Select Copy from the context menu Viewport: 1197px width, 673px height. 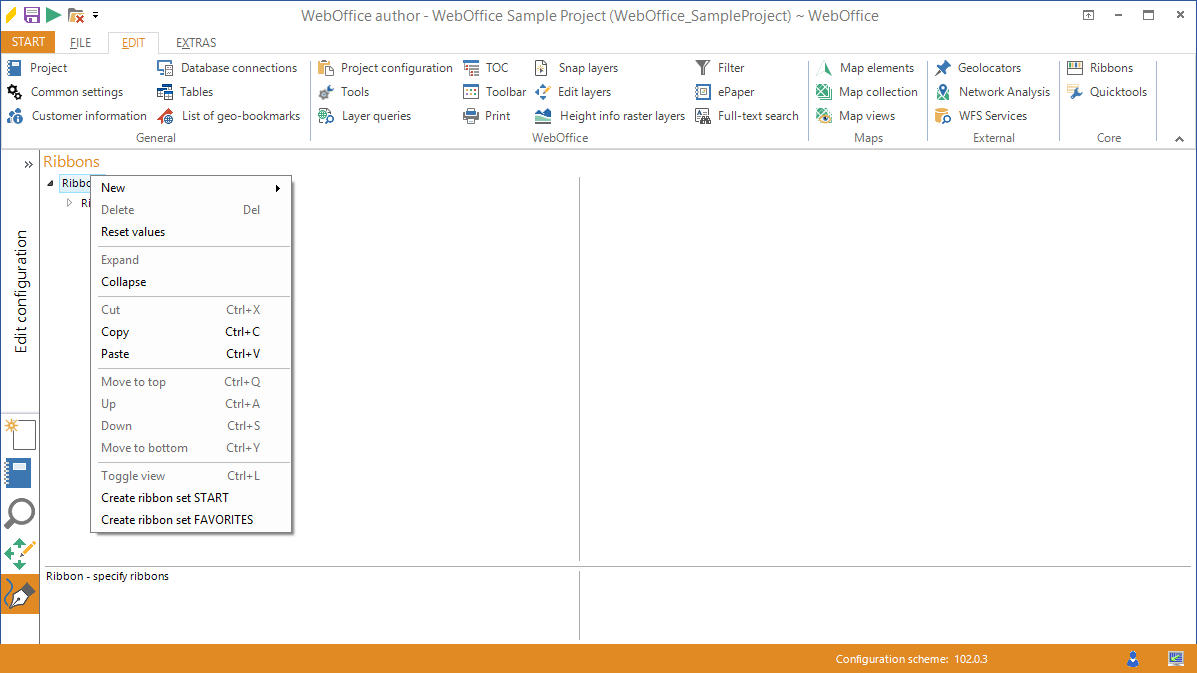[x=115, y=331]
